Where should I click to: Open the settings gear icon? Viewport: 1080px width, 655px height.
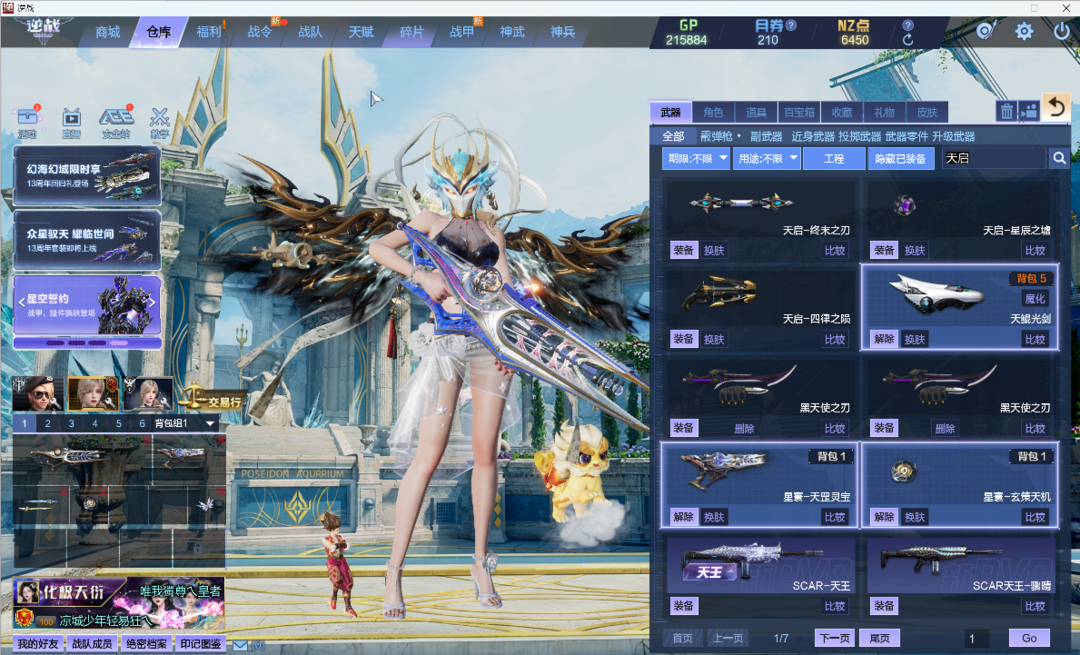(x=1024, y=31)
